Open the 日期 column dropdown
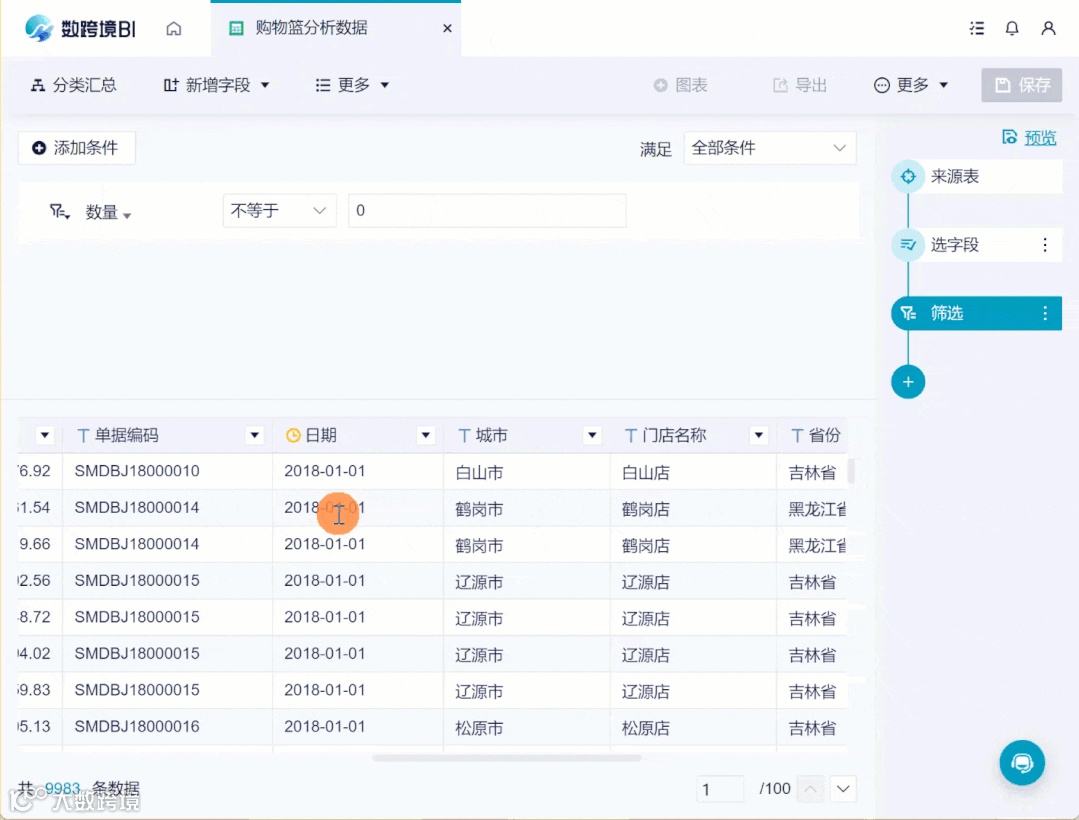The height and width of the screenshot is (820, 1079). [x=426, y=435]
